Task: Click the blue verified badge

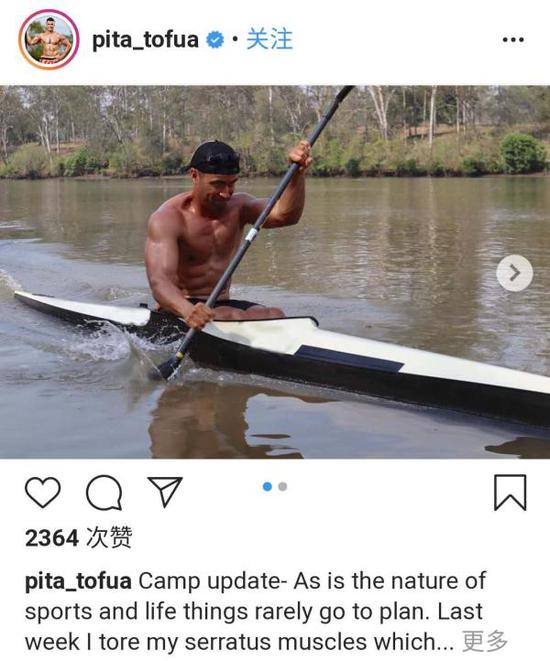Action: click(215, 40)
